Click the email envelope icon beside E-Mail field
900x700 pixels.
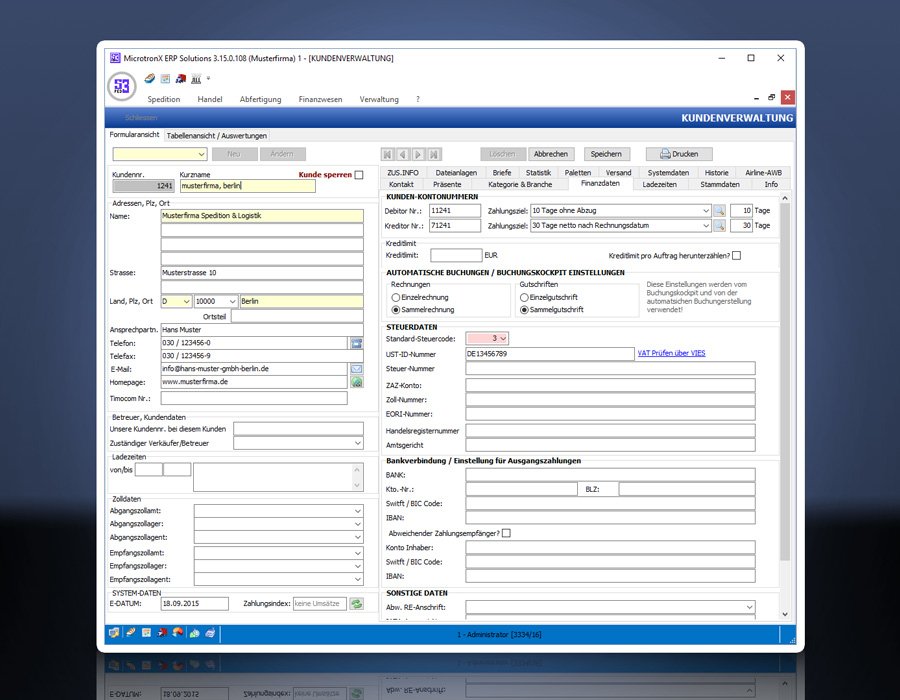click(x=356, y=369)
